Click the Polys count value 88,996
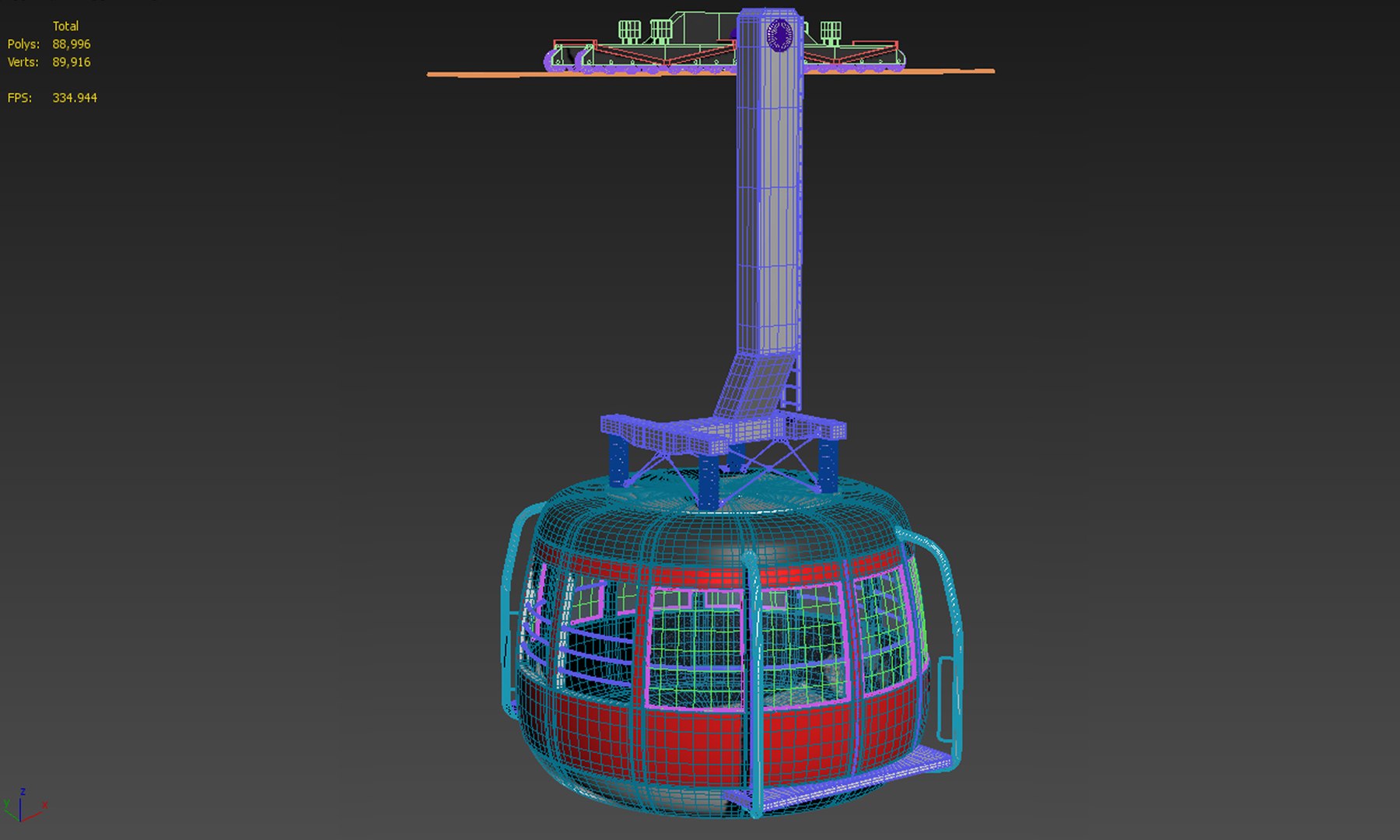Image resolution: width=1400 pixels, height=840 pixels. point(72,44)
